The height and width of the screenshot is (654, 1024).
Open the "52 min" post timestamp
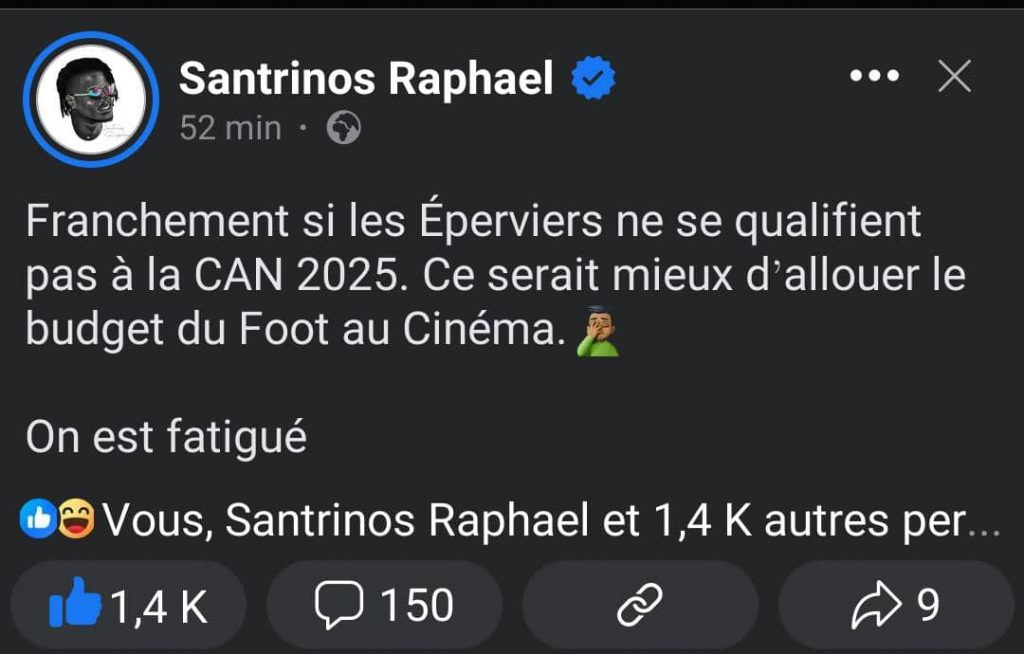[230, 128]
